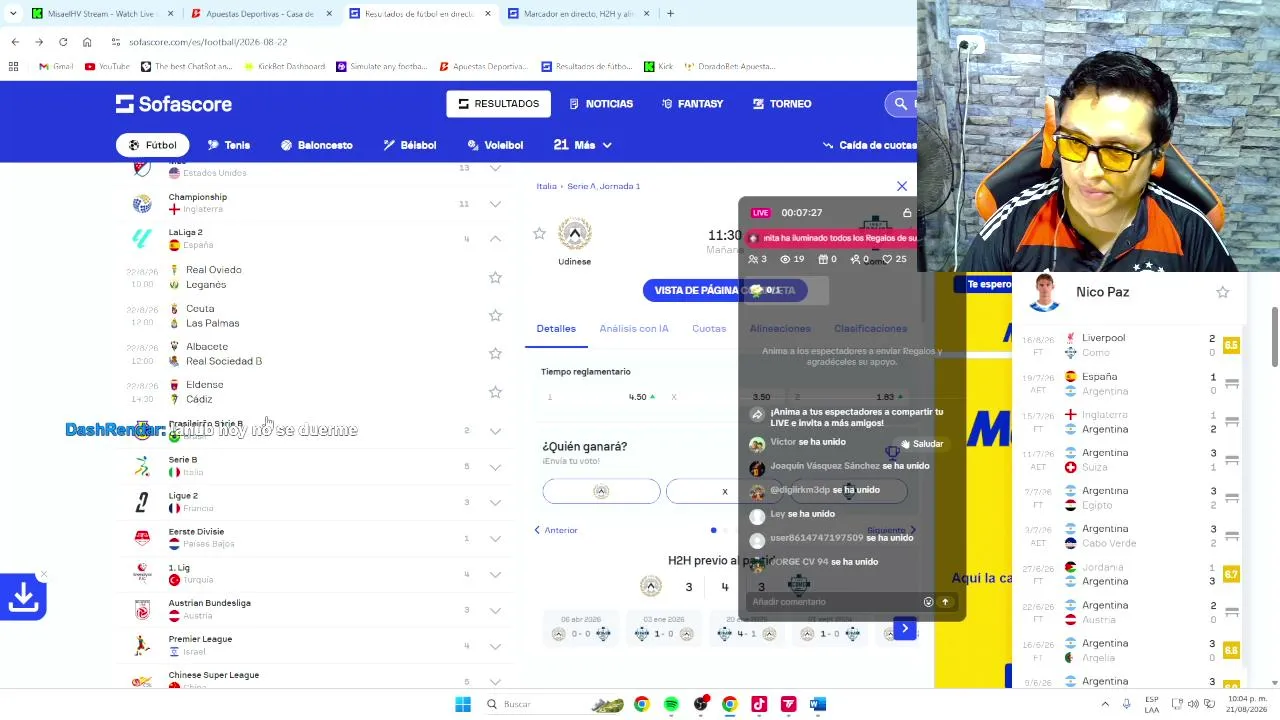Image resolution: width=1280 pixels, height=720 pixels.
Task: Open the Windows Start menu
Action: tap(463, 704)
